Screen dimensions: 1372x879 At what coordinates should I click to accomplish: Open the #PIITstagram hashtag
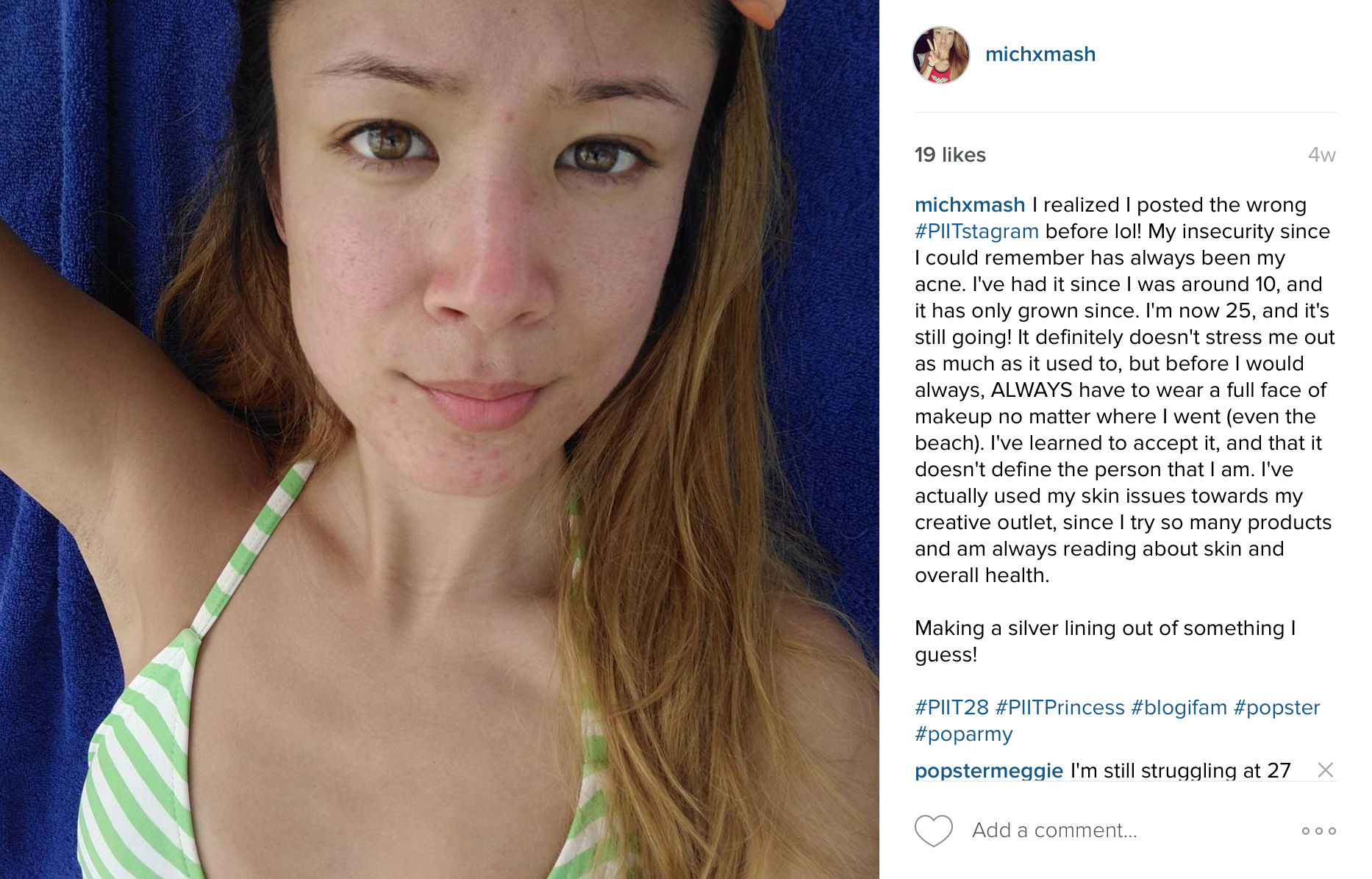click(x=976, y=231)
